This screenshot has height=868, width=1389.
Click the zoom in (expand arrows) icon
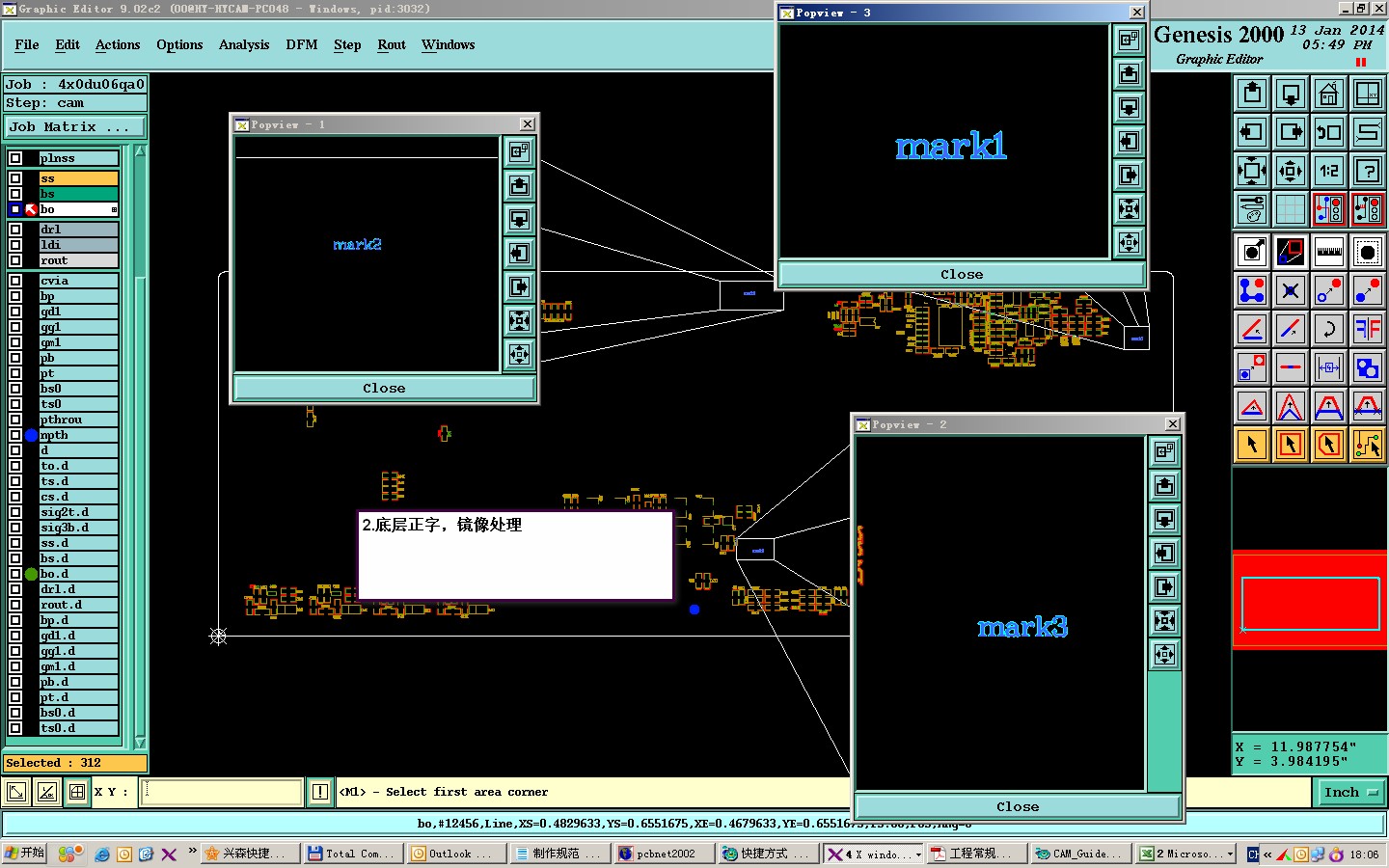[x=1252, y=171]
